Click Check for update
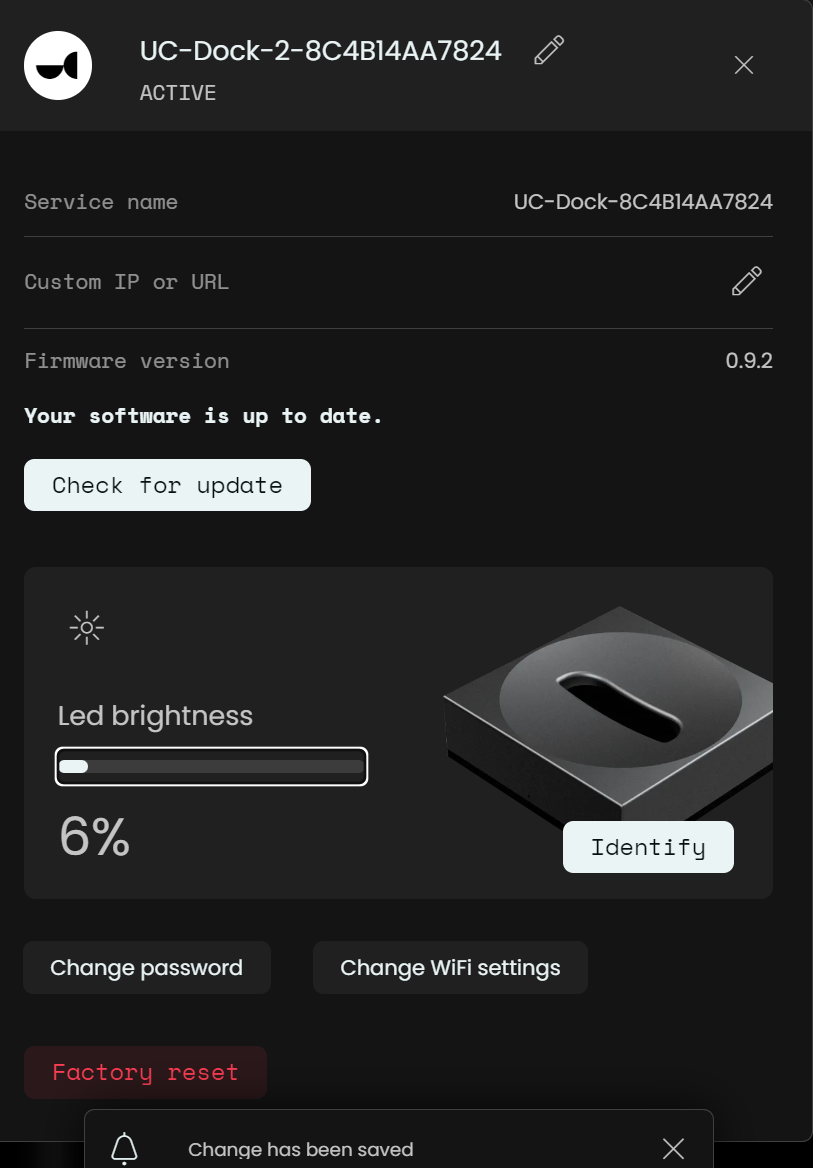Image resolution: width=813 pixels, height=1168 pixels. tap(167, 485)
